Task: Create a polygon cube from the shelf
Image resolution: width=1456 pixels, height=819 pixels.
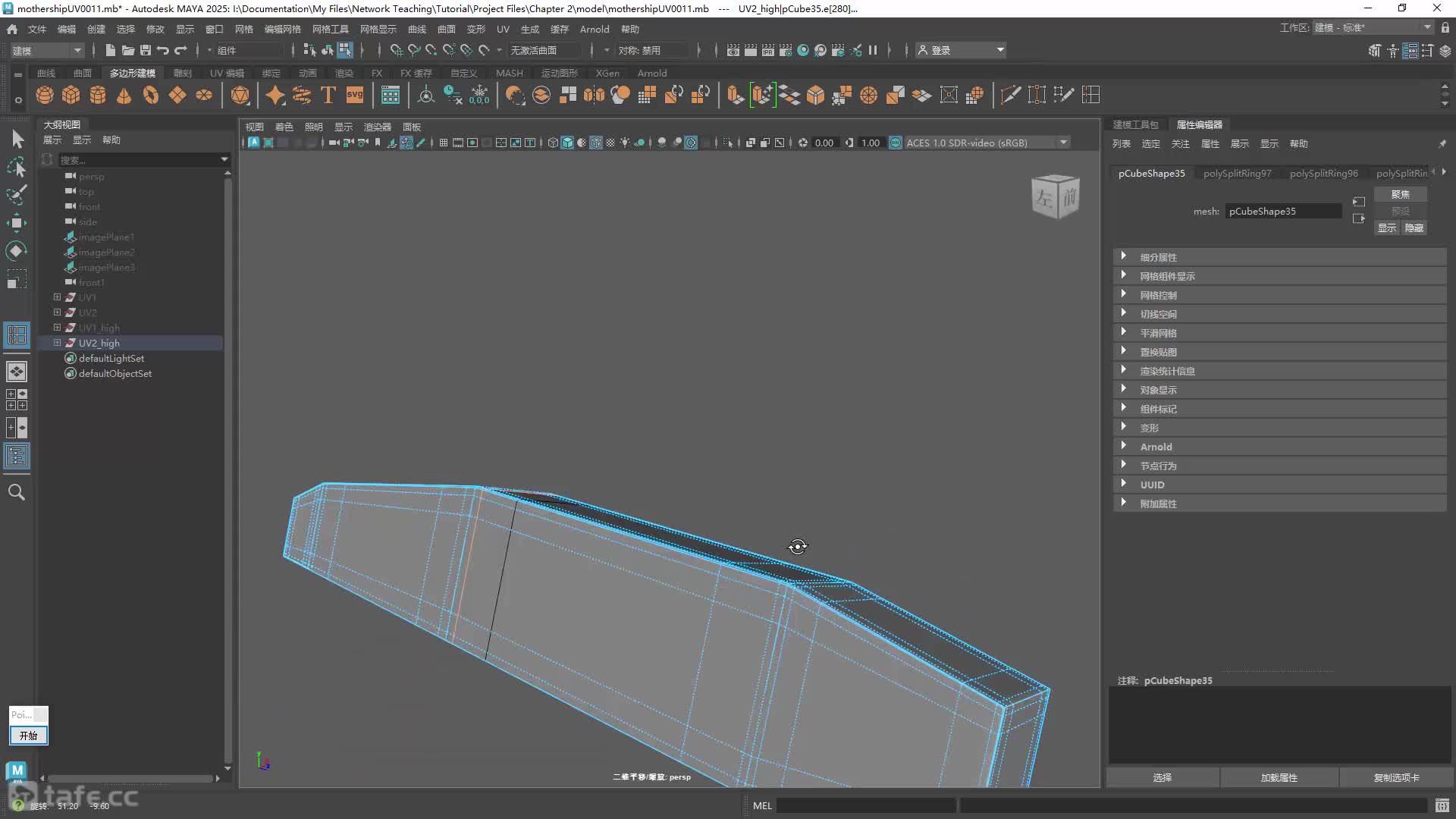Action: tap(71, 95)
